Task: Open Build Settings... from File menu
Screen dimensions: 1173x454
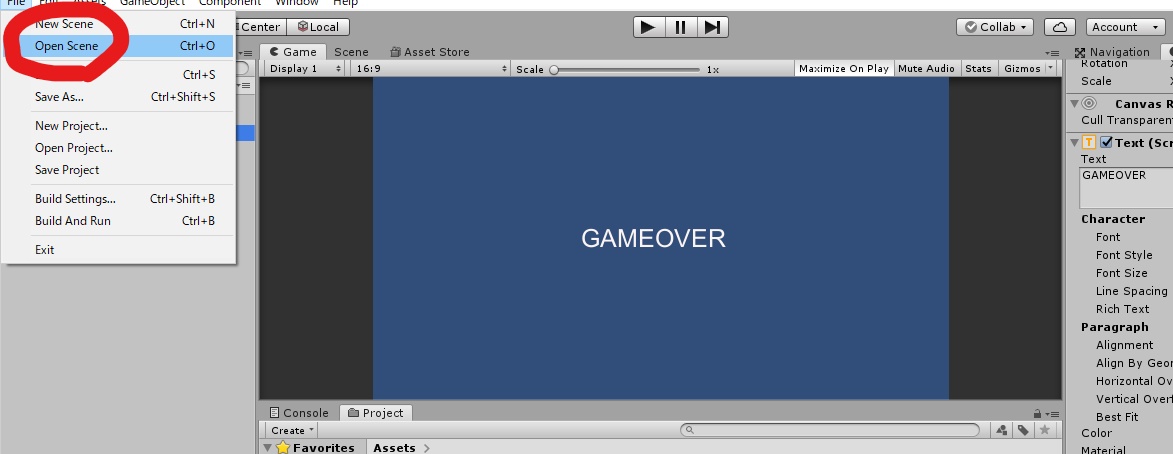Action: [118, 199]
